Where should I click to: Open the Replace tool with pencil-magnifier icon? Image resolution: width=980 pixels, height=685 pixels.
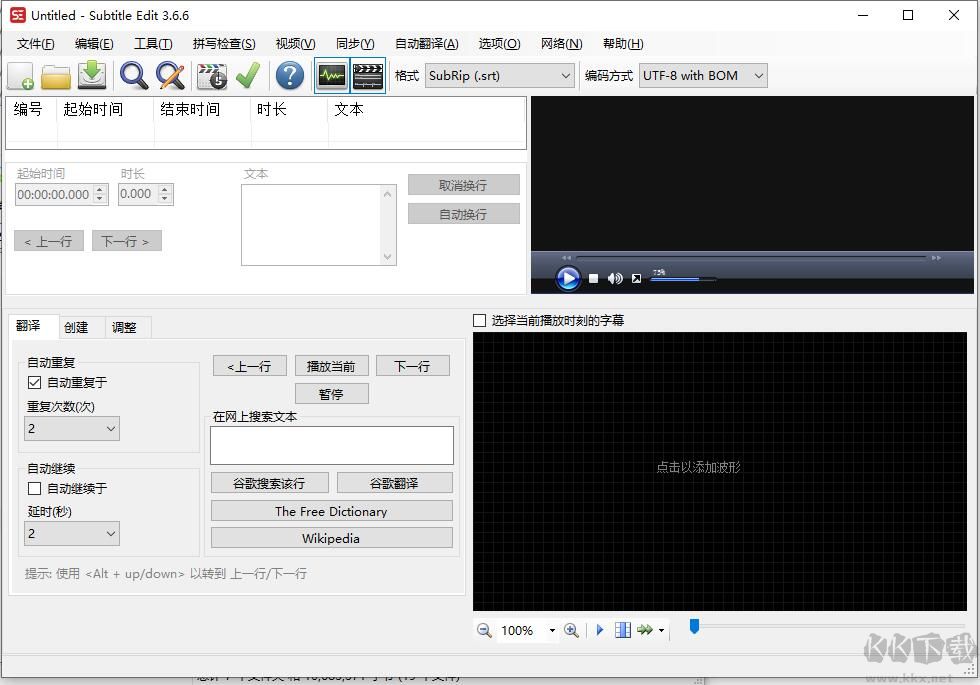coord(170,75)
